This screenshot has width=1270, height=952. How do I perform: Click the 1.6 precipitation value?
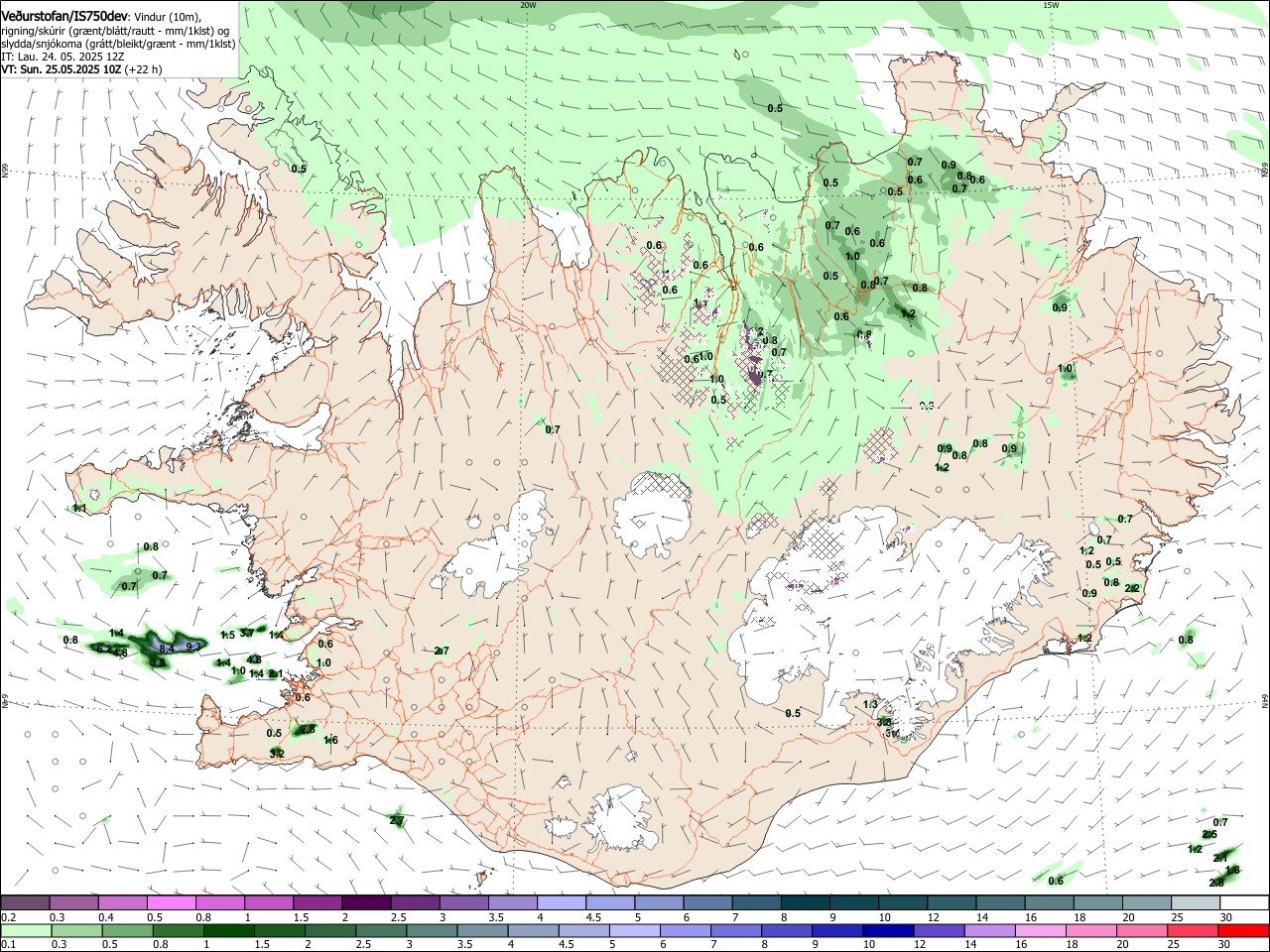[x=330, y=741]
